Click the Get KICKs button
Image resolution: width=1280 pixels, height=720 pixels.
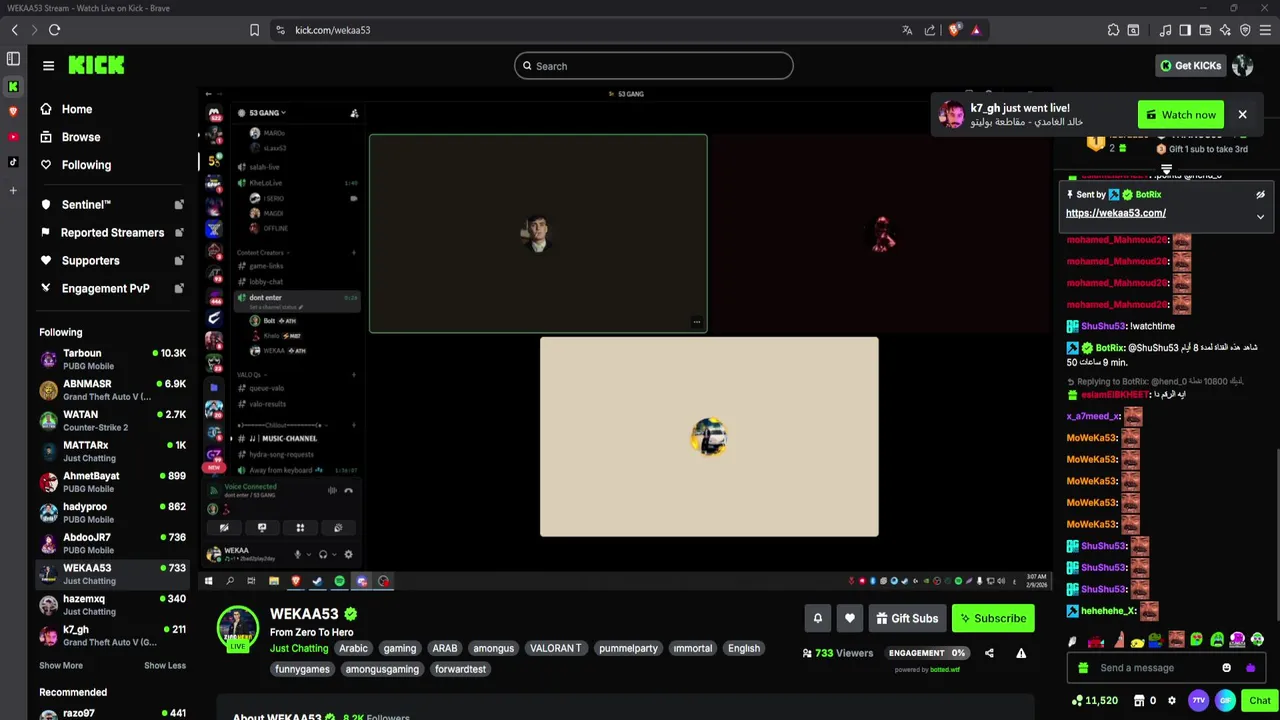(x=1190, y=66)
